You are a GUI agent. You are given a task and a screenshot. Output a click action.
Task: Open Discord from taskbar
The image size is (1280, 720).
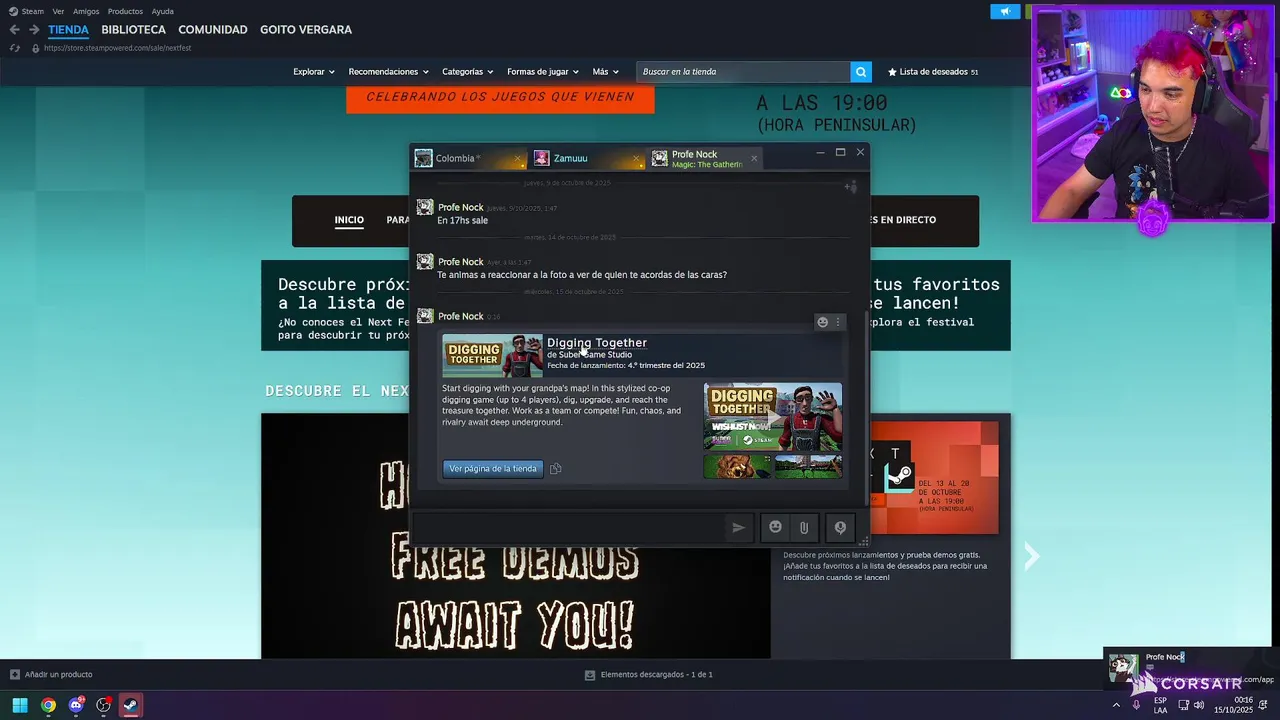click(76, 706)
